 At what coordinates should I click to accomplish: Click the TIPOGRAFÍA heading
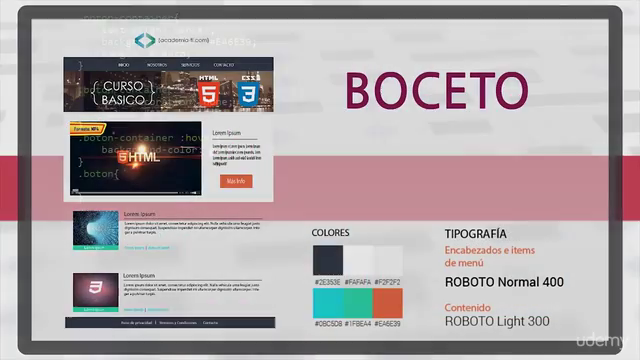[x=476, y=234]
